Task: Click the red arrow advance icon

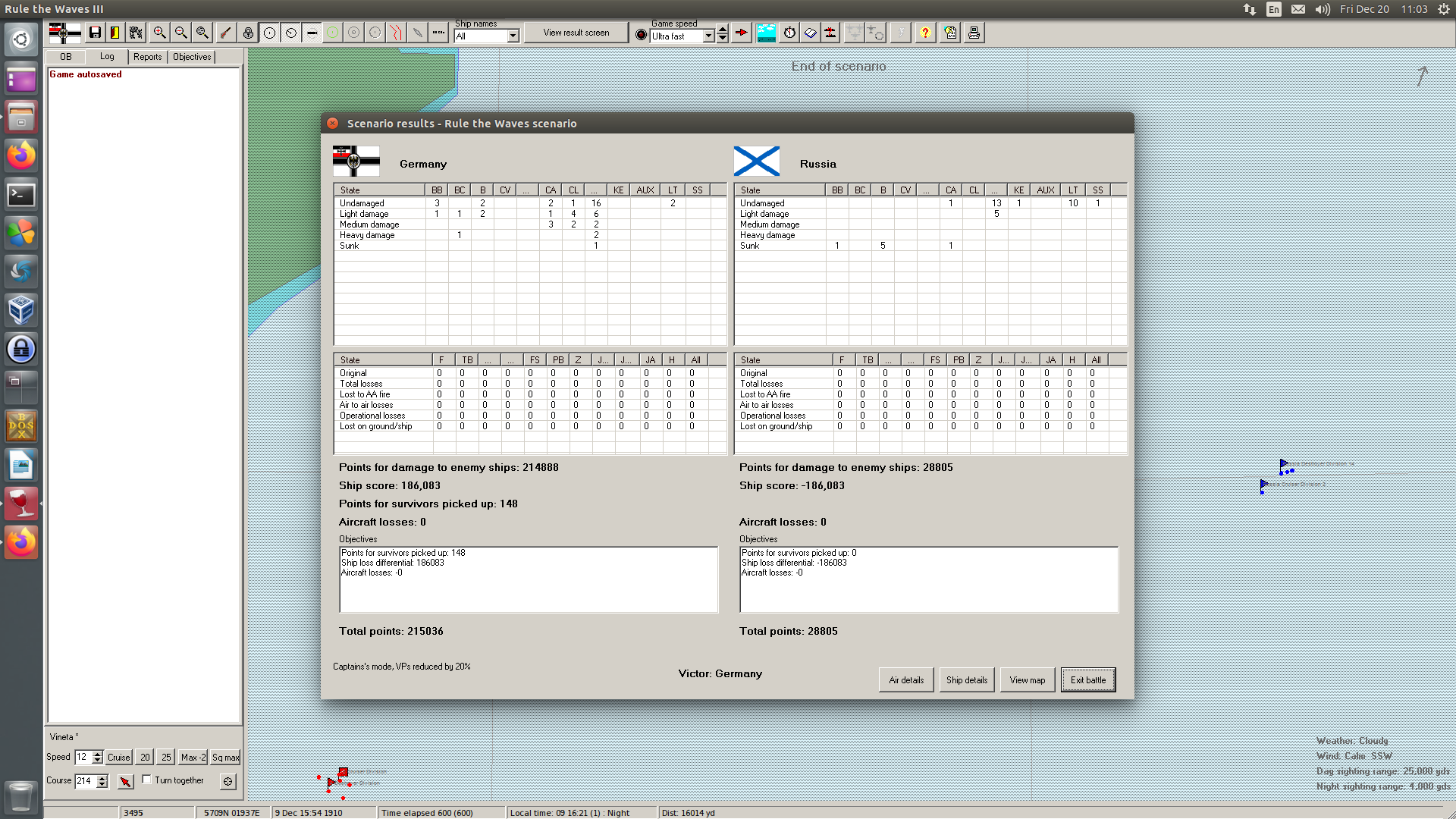Action: click(x=742, y=33)
